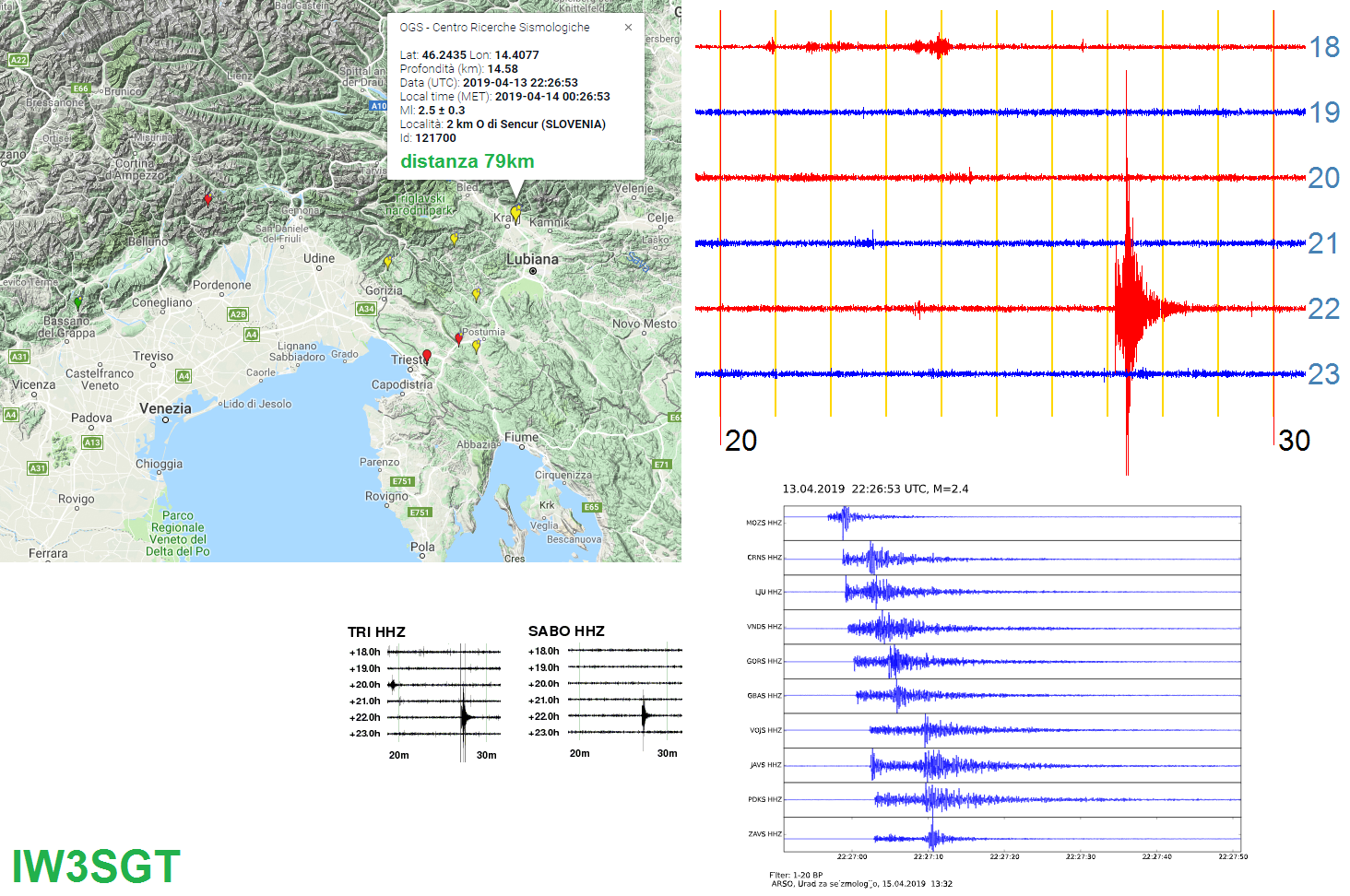The width and height of the screenshot is (1350, 896).
Task: Click the Lubiana capital city dot
Action: pos(533,272)
